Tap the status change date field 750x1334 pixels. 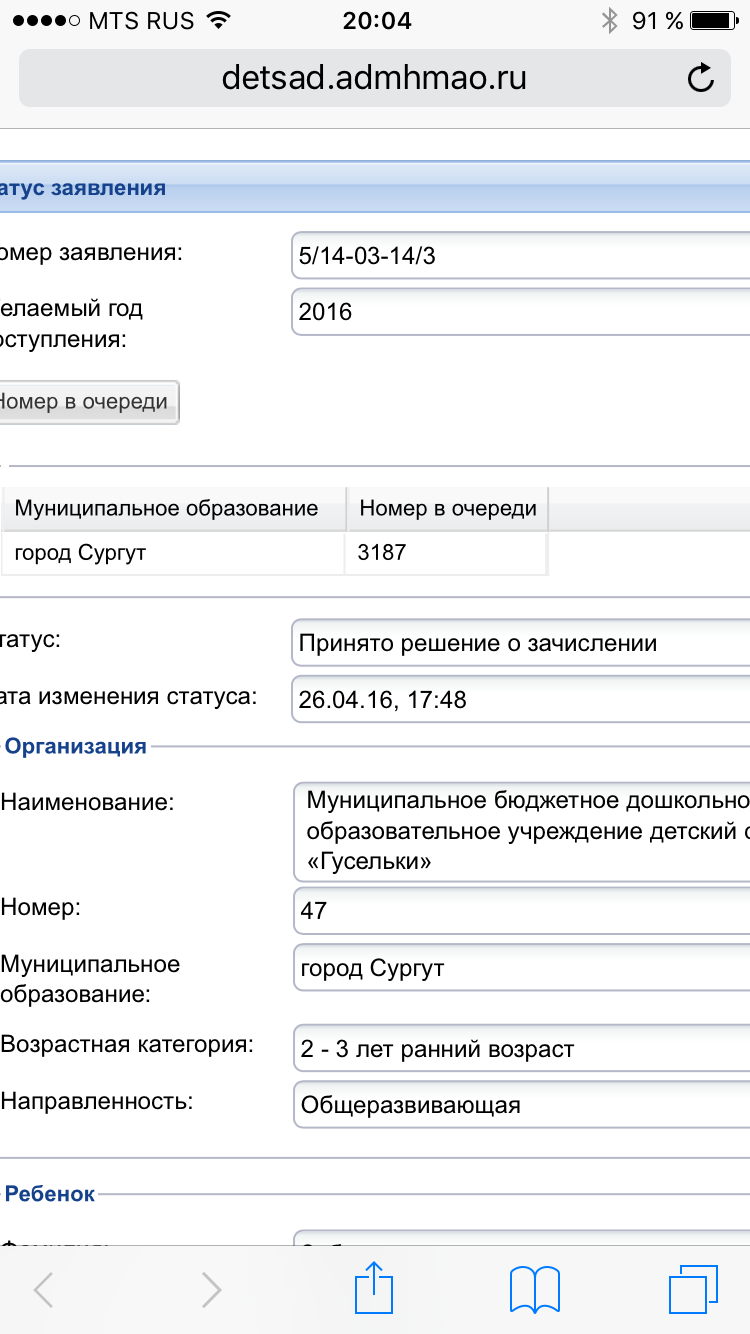[520, 700]
